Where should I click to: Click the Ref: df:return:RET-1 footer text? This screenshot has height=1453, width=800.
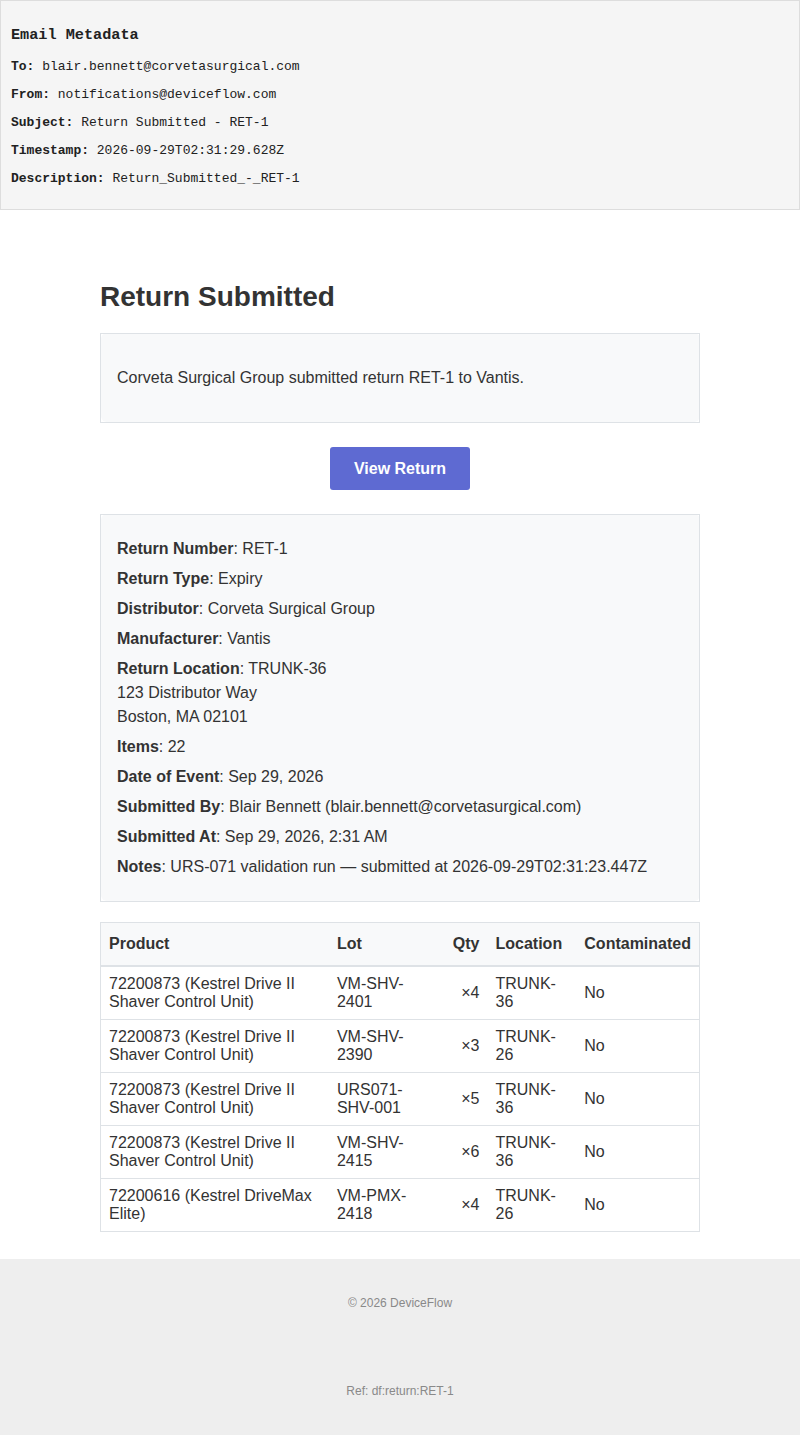(400, 1391)
